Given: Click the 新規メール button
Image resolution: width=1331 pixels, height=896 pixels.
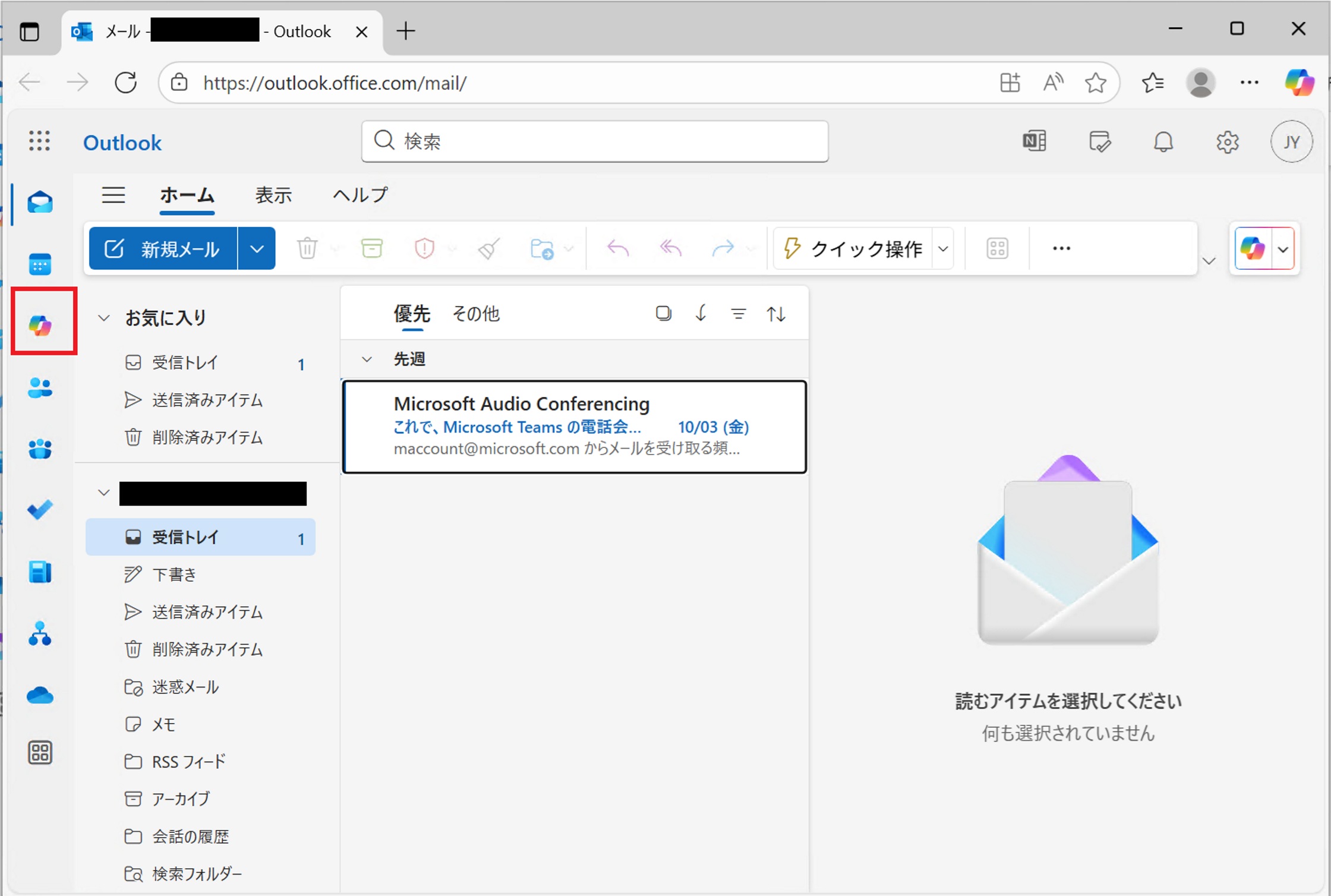Looking at the screenshot, I should point(163,248).
